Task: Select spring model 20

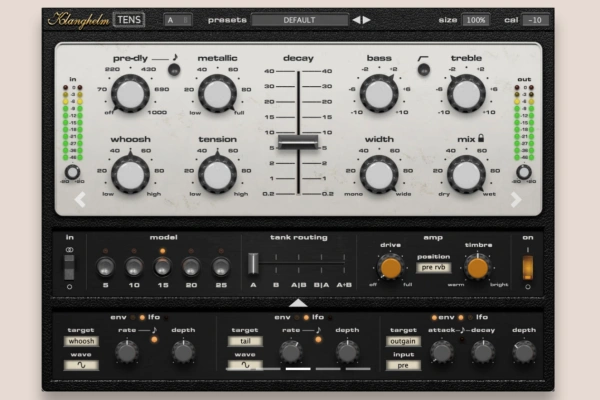Action: point(191,267)
